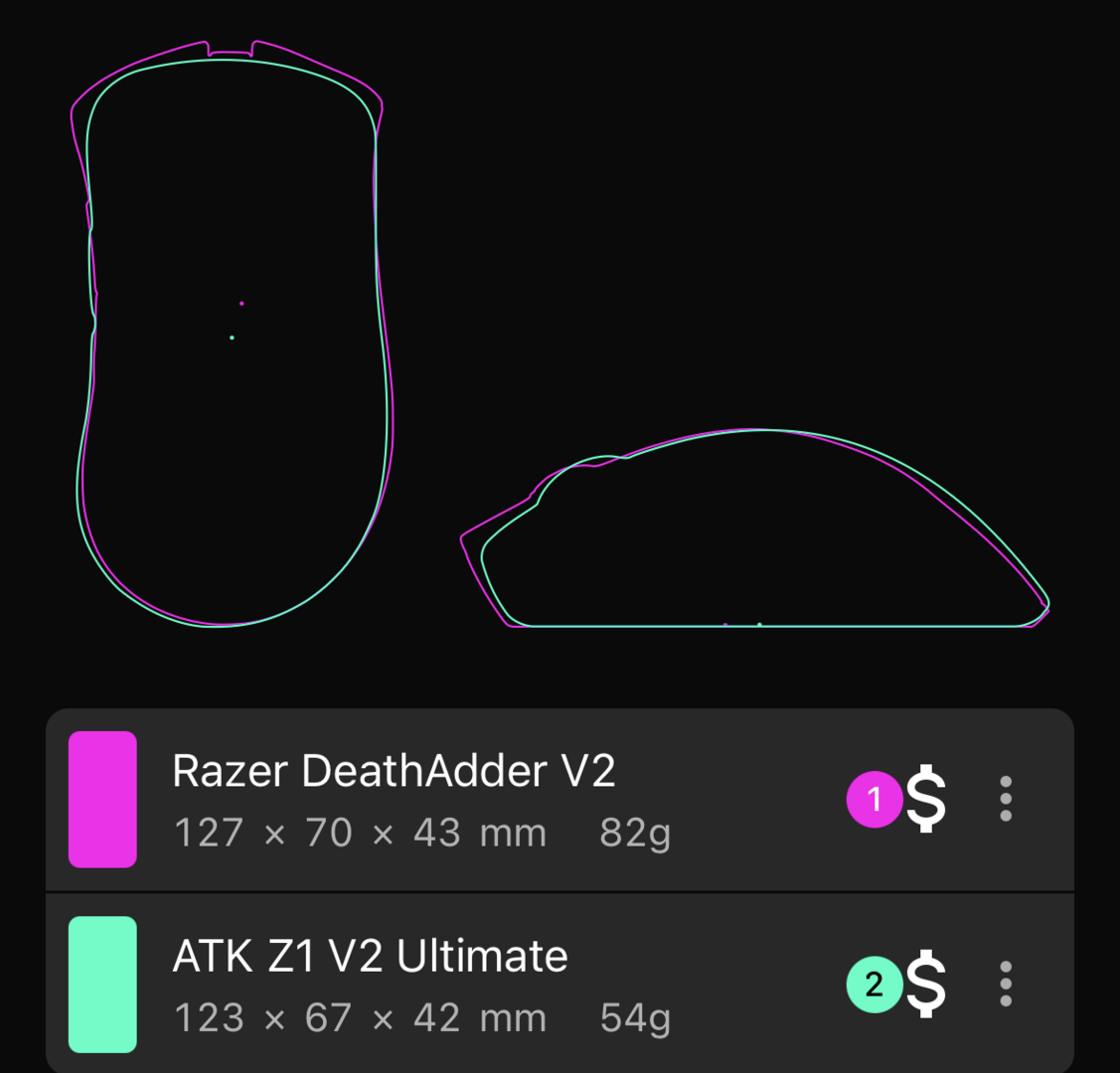Select the Razer DeathAdder V2 title
This screenshot has height=1073, width=1120.
(394, 771)
